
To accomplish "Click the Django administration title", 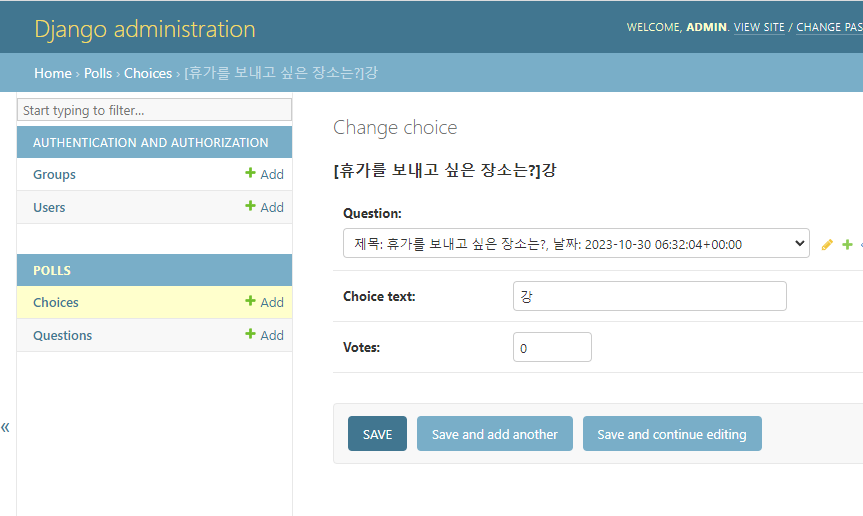I will [145, 29].
